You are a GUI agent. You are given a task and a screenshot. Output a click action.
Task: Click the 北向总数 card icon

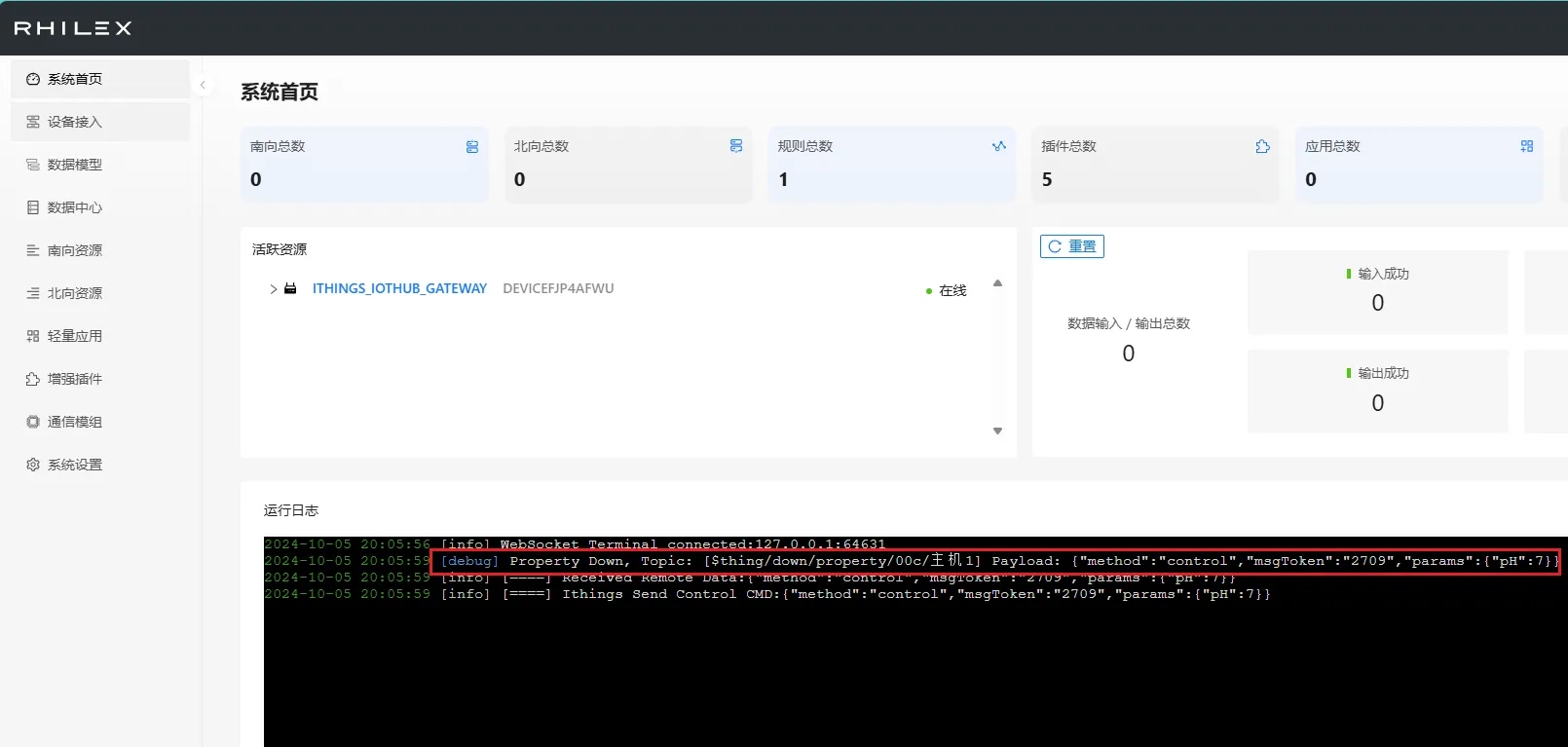[736, 146]
